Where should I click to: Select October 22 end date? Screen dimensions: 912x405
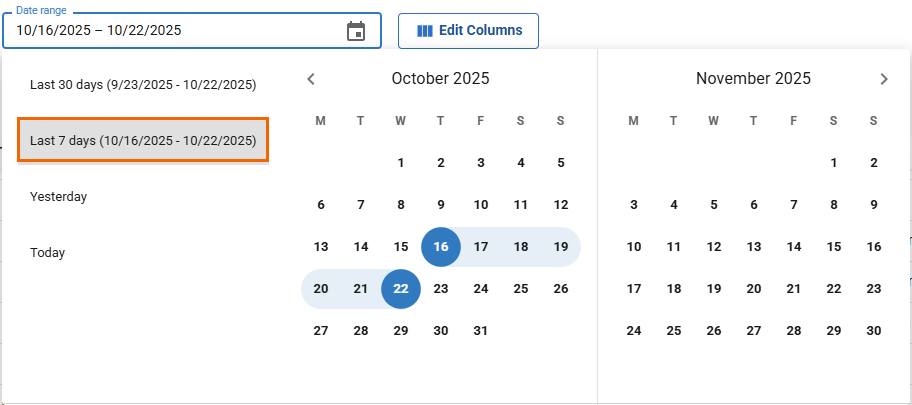[x=401, y=289]
